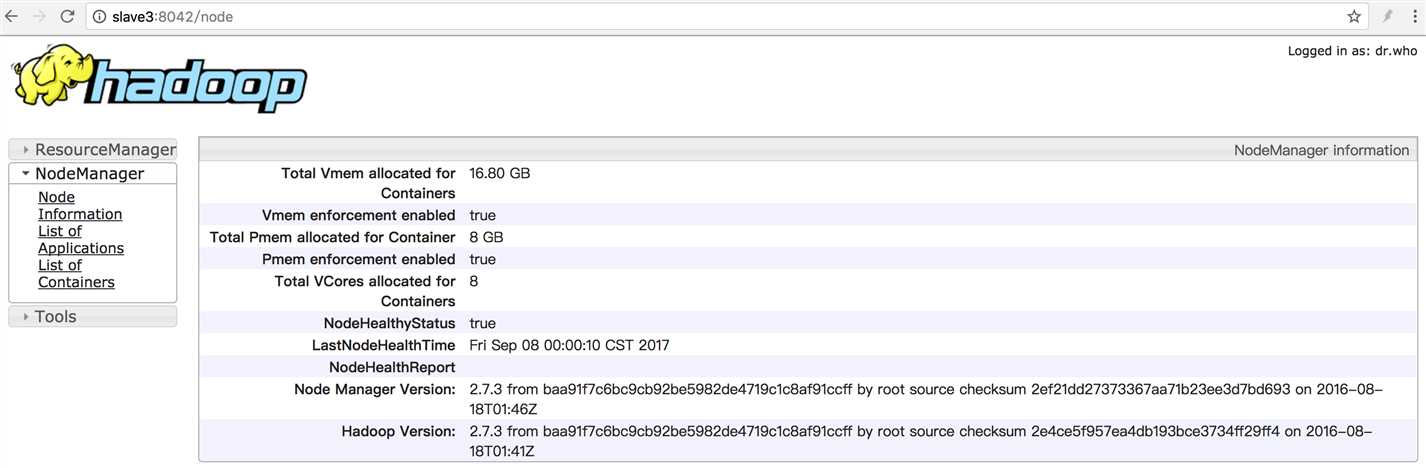Viewport: 1426px width, 468px height.
Task: Click the LastNodeHealthTime label
Action: click(x=384, y=345)
